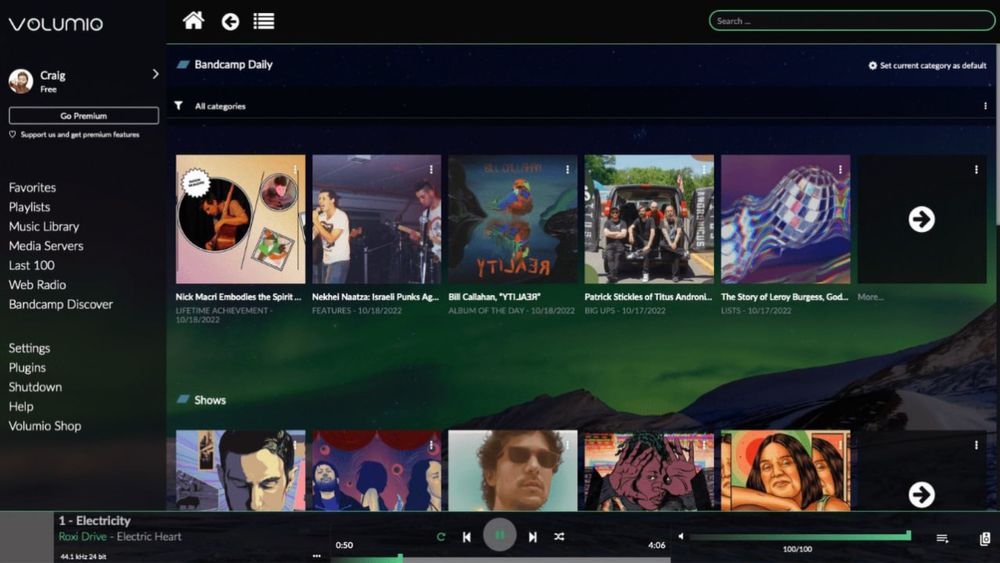Click Craig's profile avatar
Image resolution: width=1000 pixels, height=563 pixels.
pos(21,81)
